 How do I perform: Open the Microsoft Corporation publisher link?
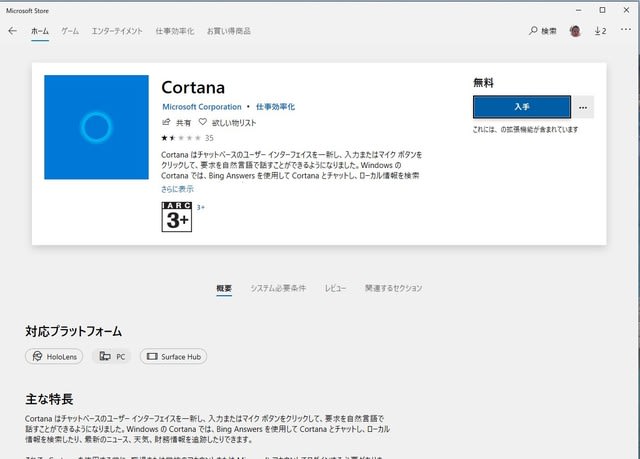[x=202, y=107]
